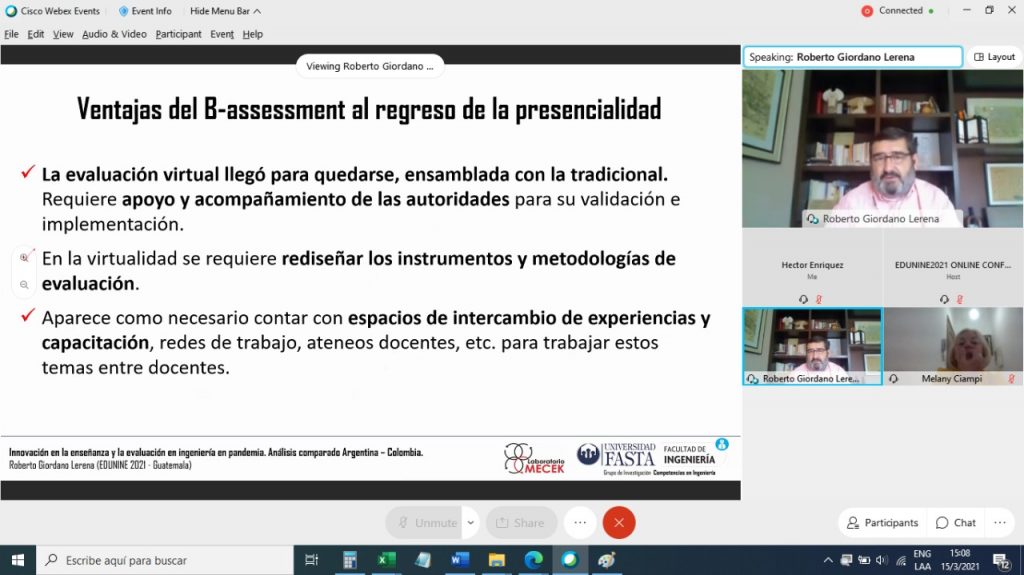The width and height of the screenshot is (1024, 575).
Task: Toggle the Chat panel
Action: [x=955, y=522]
